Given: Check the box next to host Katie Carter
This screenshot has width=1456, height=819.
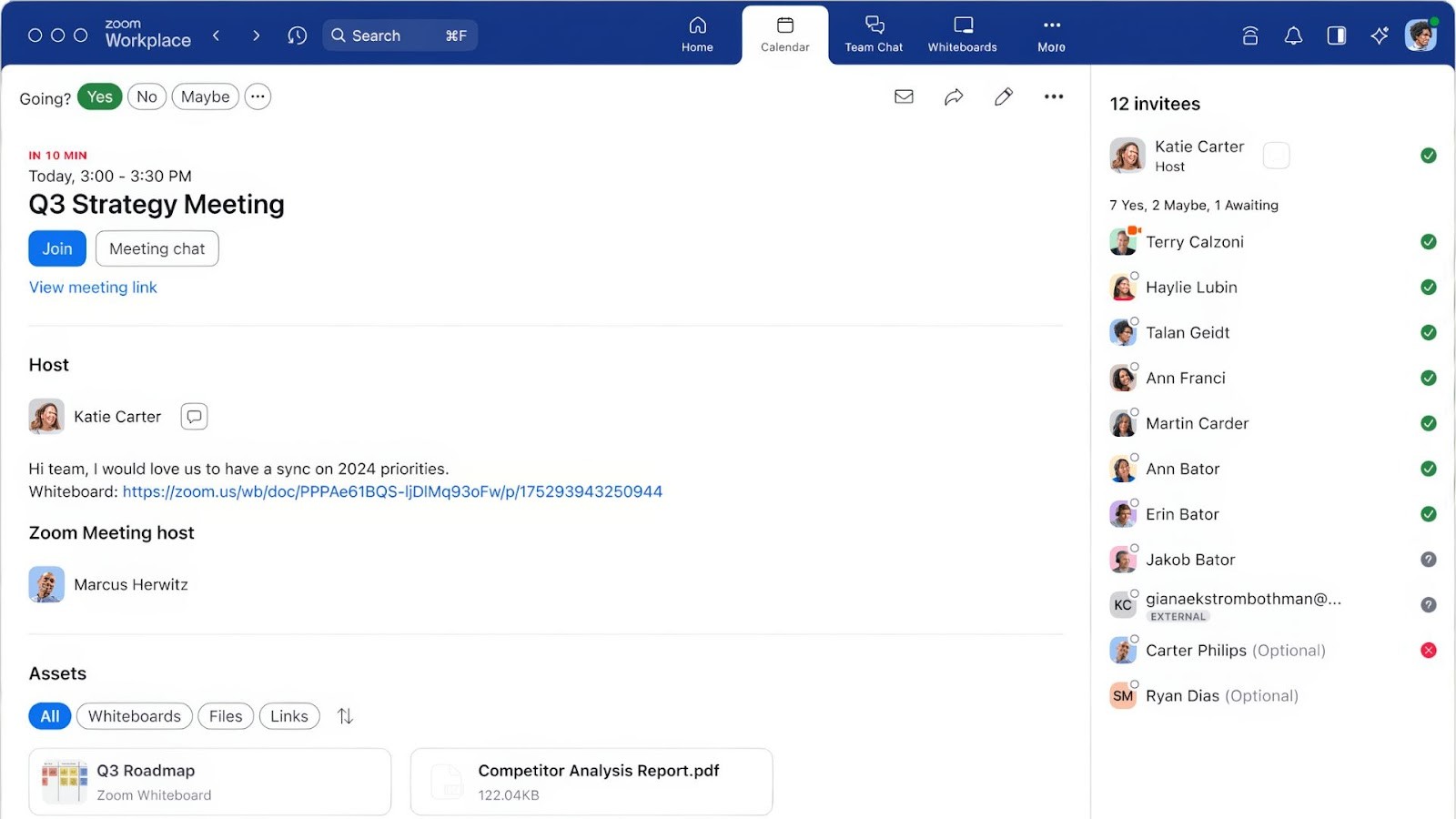Looking at the screenshot, I should click(x=1277, y=155).
